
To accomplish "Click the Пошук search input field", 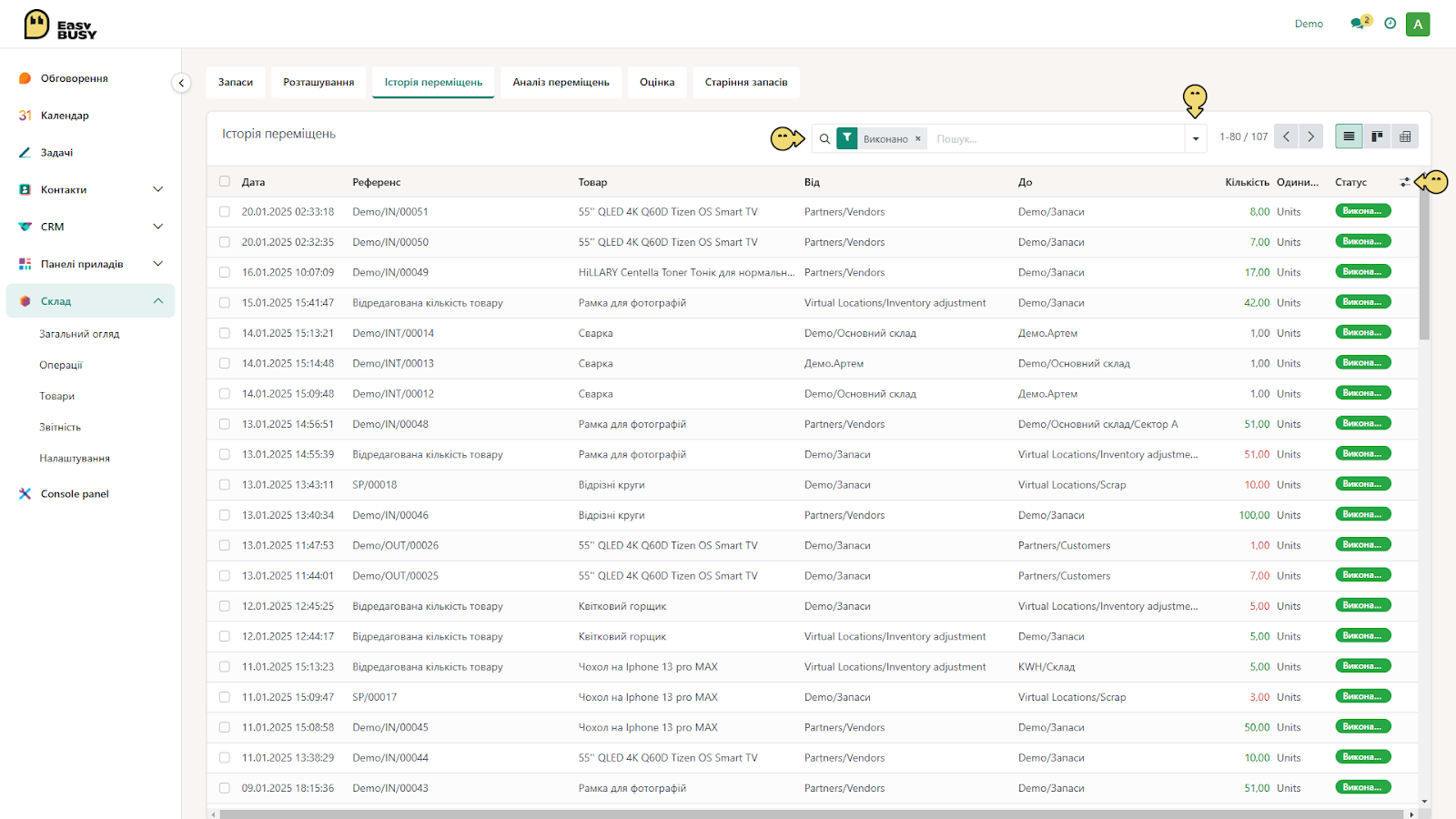I will [1056, 138].
